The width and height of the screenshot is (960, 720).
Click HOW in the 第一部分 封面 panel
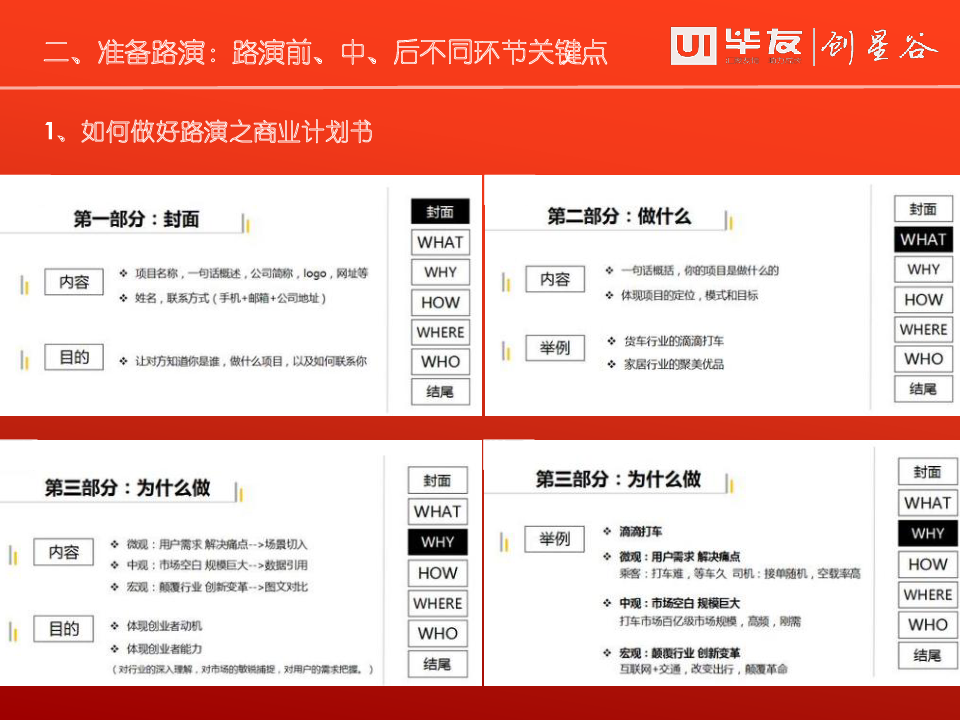pyautogui.click(x=440, y=302)
